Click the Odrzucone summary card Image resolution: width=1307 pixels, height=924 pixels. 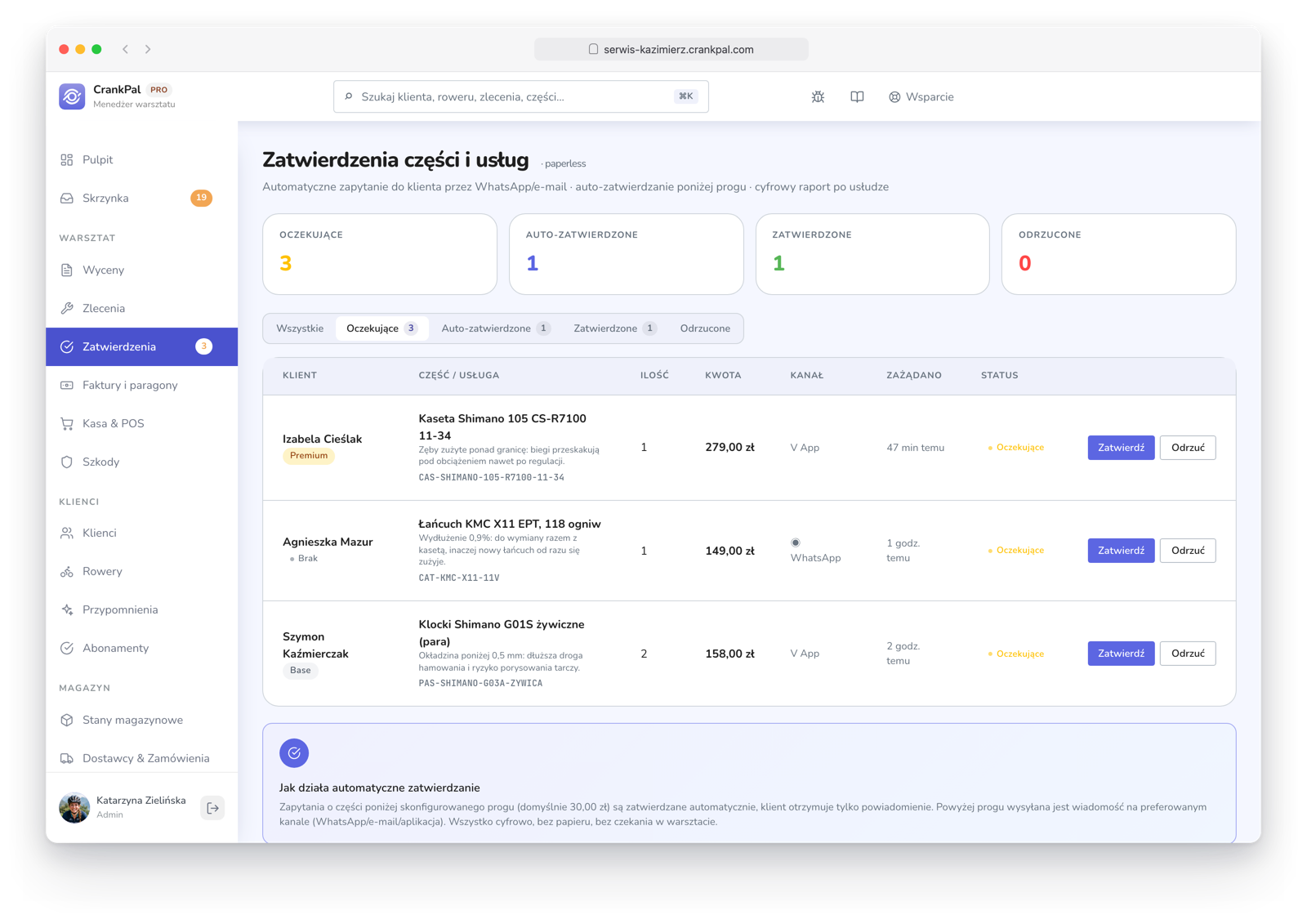pyautogui.click(x=1119, y=254)
